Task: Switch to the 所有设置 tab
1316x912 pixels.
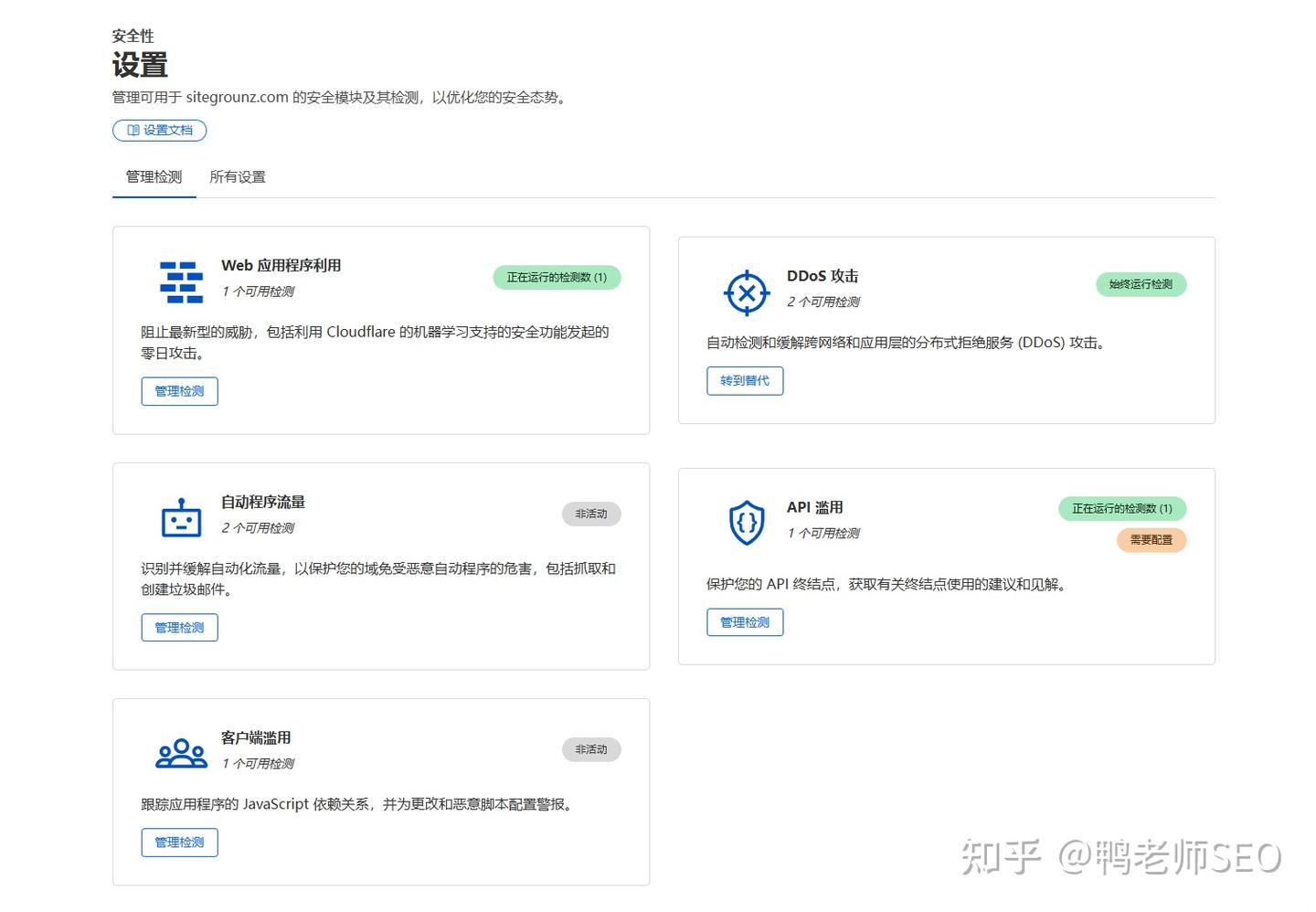Action: pyautogui.click(x=238, y=177)
